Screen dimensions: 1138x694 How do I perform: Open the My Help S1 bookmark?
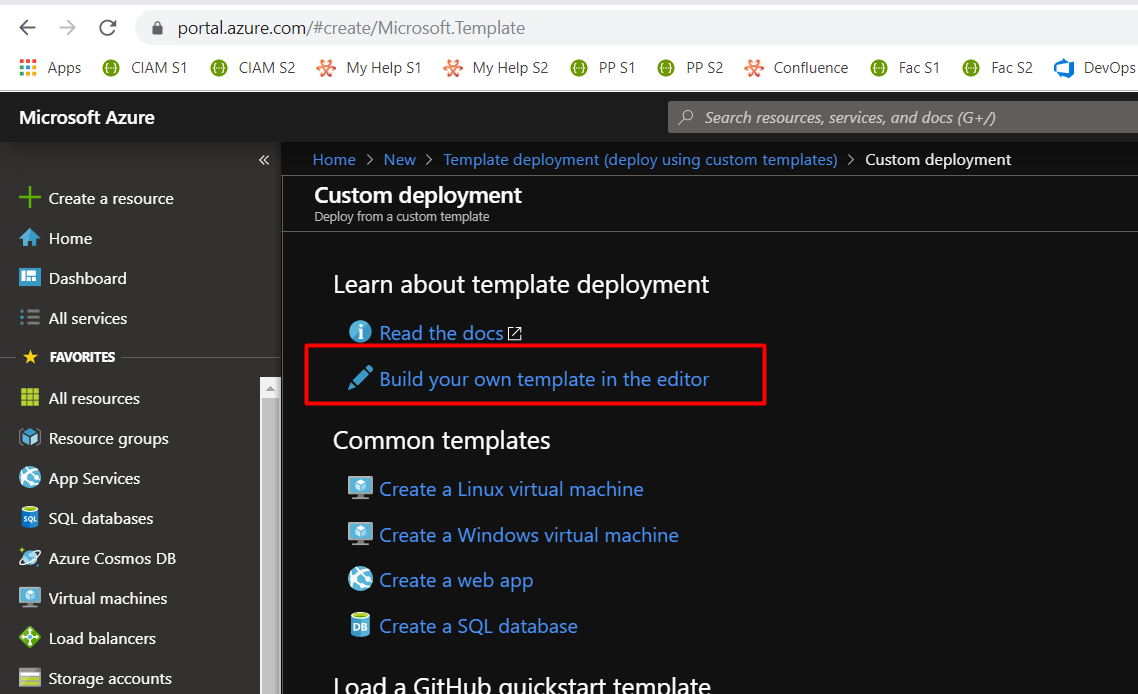pyautogui.click(x=369, y=68)
